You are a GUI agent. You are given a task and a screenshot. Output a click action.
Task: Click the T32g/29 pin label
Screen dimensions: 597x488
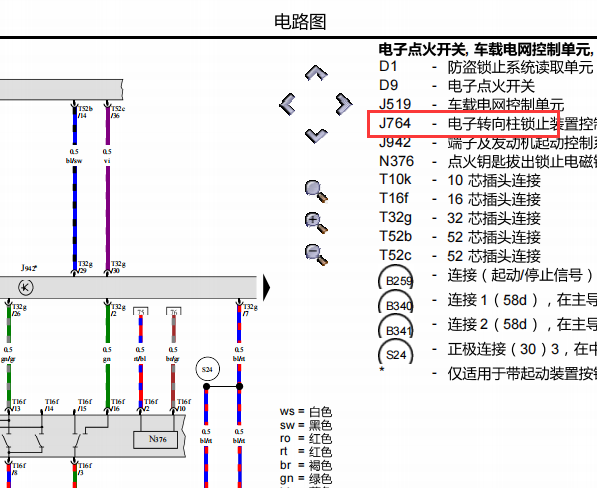click(x=85, y=267)
